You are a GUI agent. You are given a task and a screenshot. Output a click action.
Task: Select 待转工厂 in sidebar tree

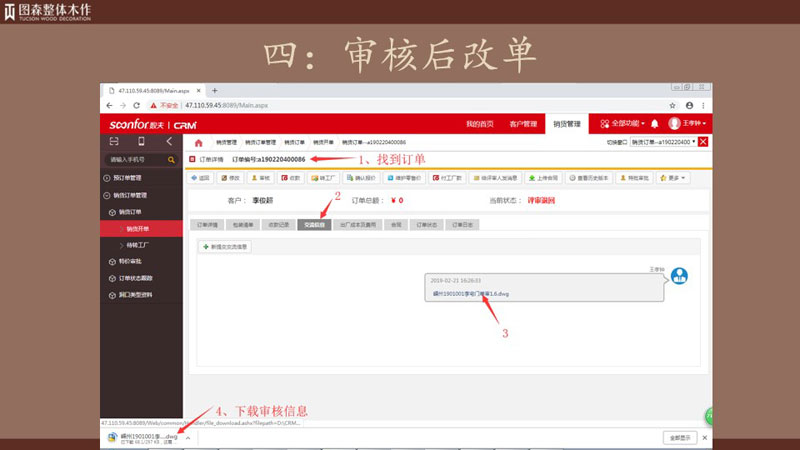[138, 245]
